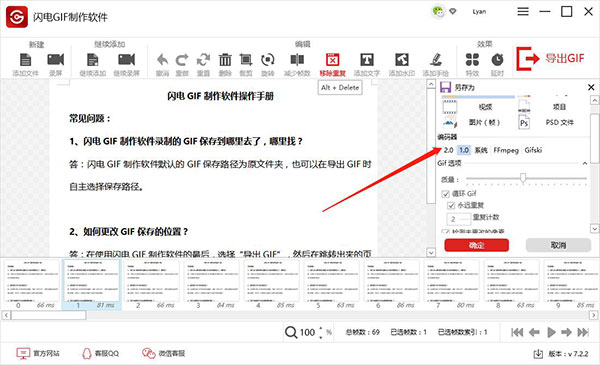This screenshot has height=365, width=600.
Task: Click the 添加文件 add file icon
Action: coord(25,60)
